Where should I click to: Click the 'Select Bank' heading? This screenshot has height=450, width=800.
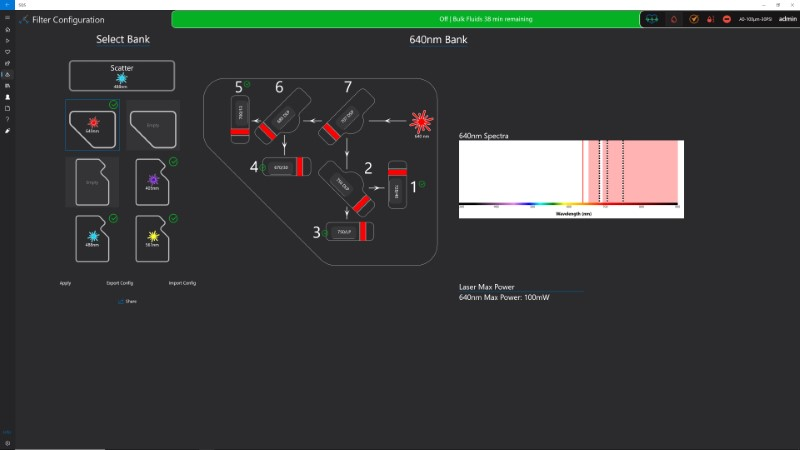point(123,39)
